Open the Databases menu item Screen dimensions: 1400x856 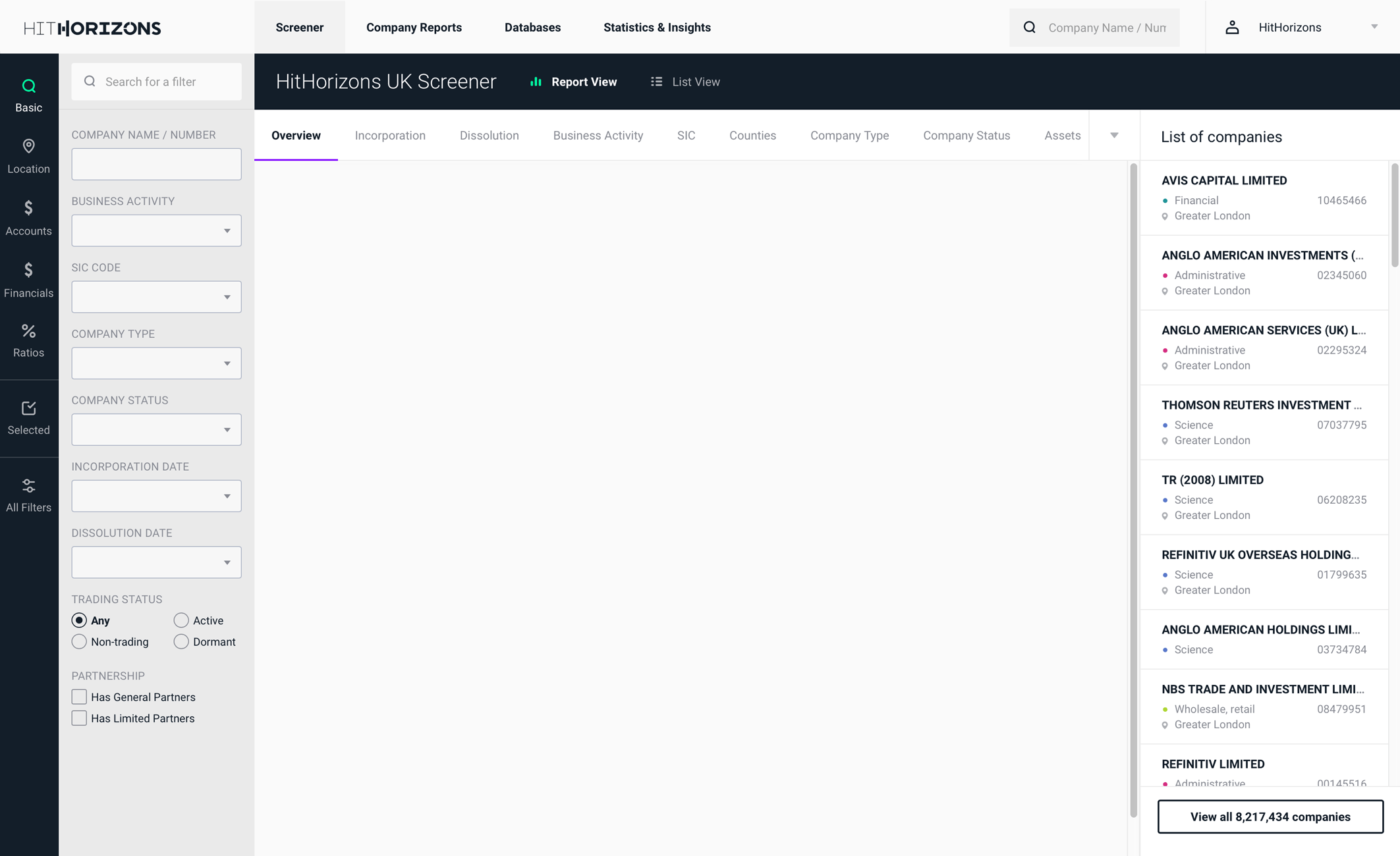532,27
